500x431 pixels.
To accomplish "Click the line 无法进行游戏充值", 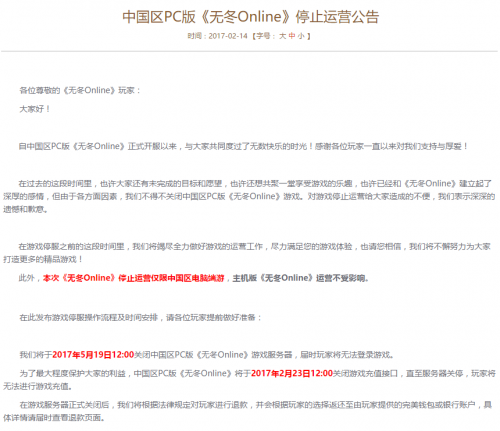I will click(x=37, y=386).
